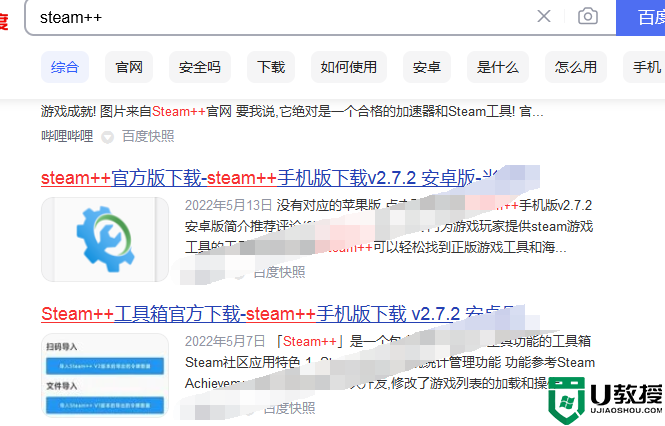665x426 pixels.
Task: Open image search via the camera icon
Action: [x=588, y=17]
